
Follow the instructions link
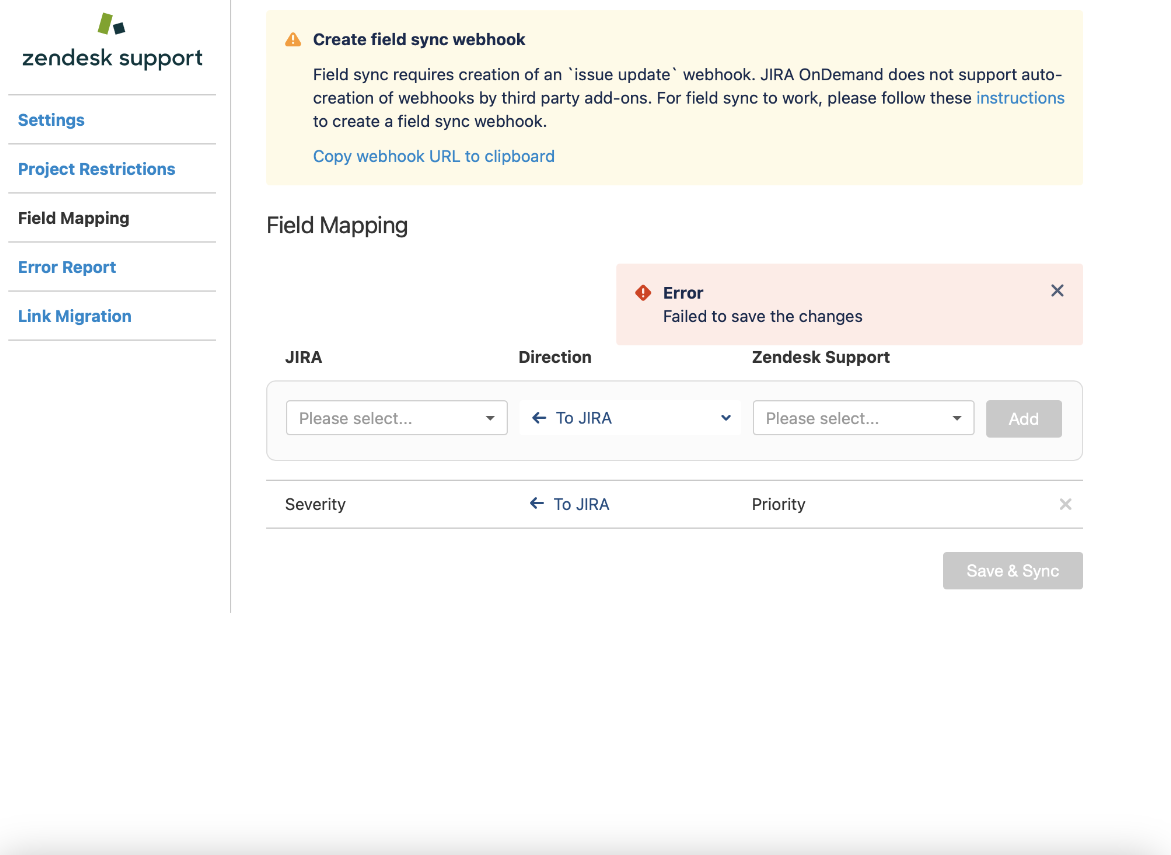coord(1020,98)
